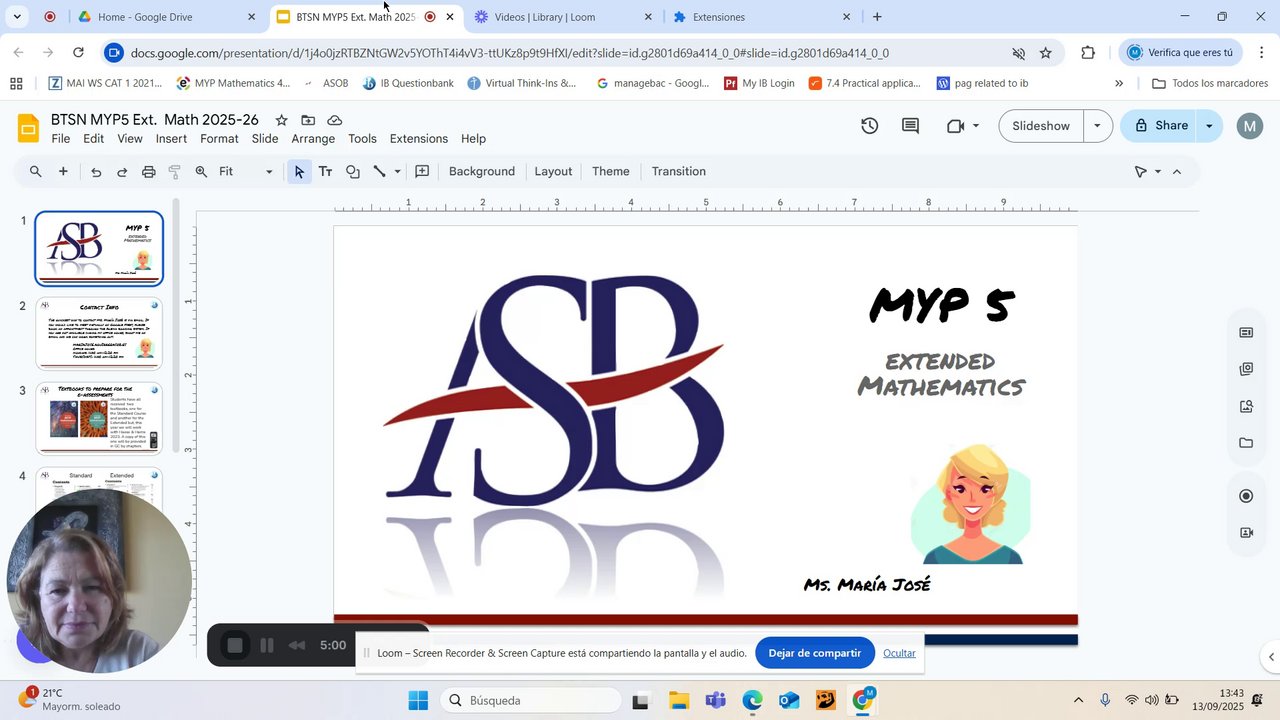
Task: Open Microsoft Teams from taskbar
Action: 715,700
